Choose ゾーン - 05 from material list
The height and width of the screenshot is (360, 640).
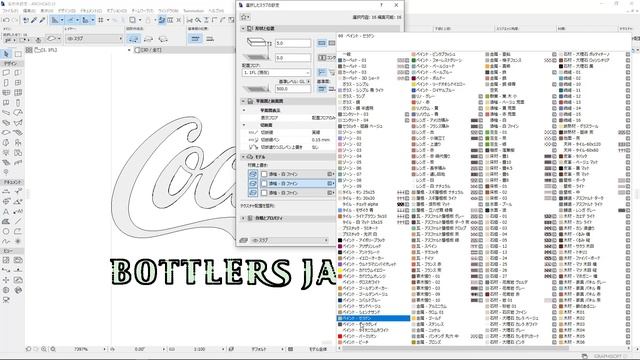click(352, 162)
